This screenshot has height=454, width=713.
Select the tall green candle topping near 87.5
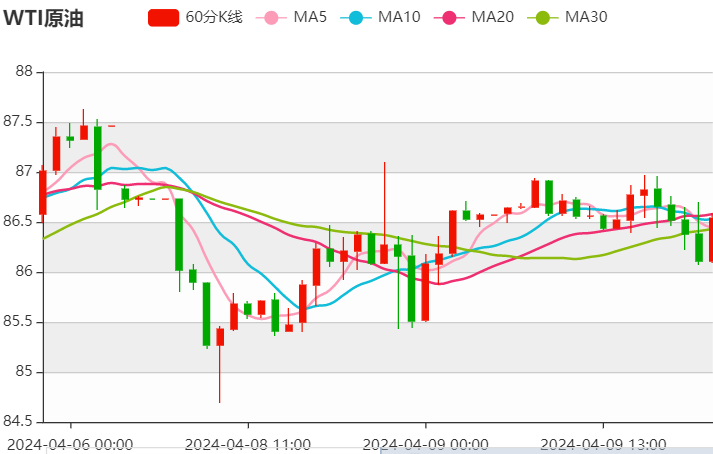pos(97,157)
